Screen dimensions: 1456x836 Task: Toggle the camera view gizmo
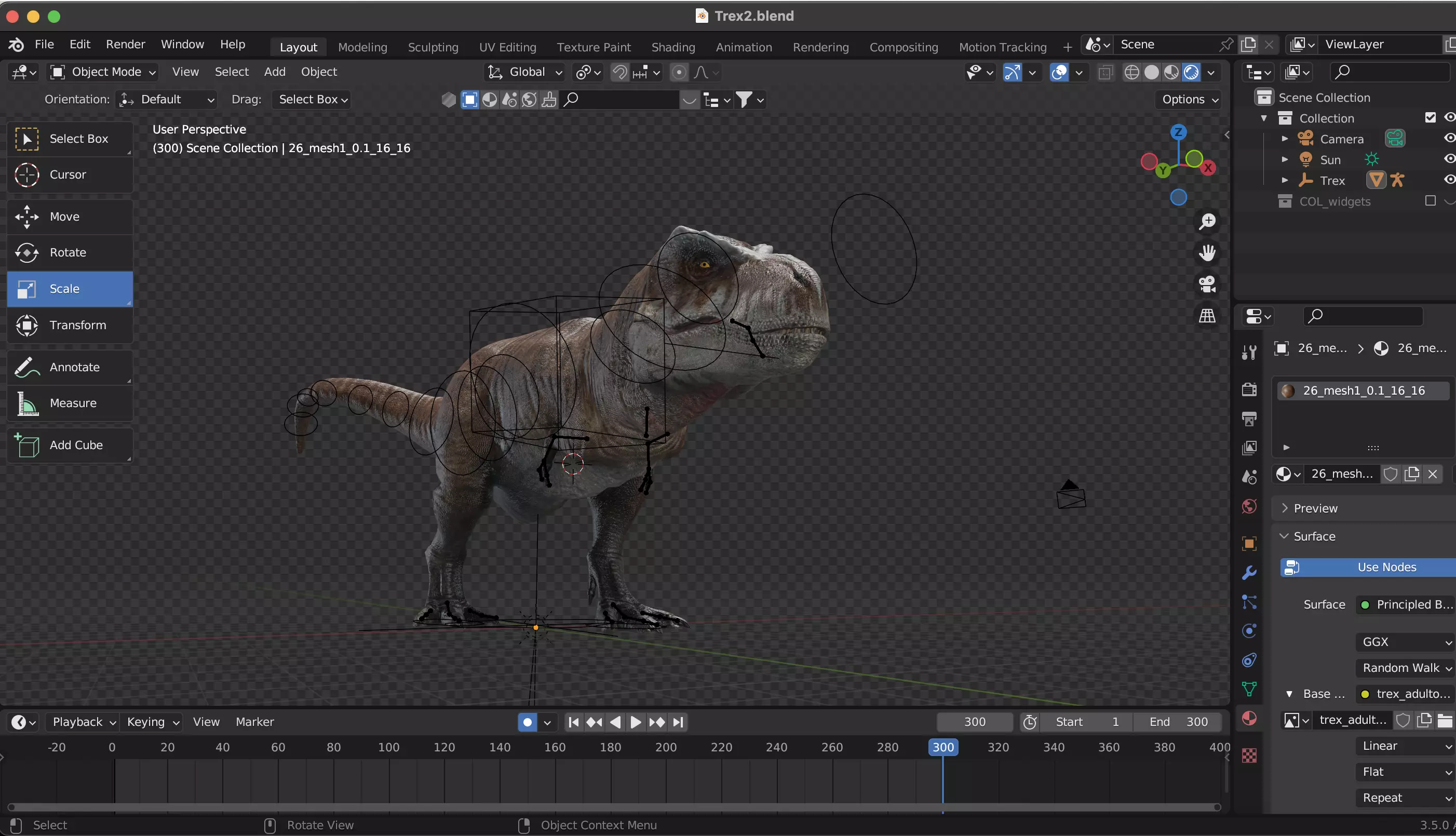click(x=1207, y=284)
